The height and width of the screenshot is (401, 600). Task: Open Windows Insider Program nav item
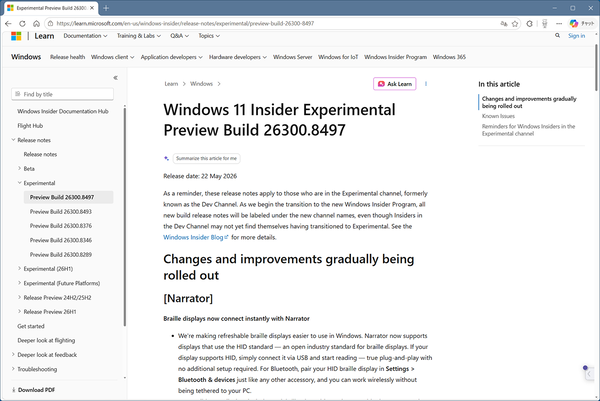pos(395,57)
